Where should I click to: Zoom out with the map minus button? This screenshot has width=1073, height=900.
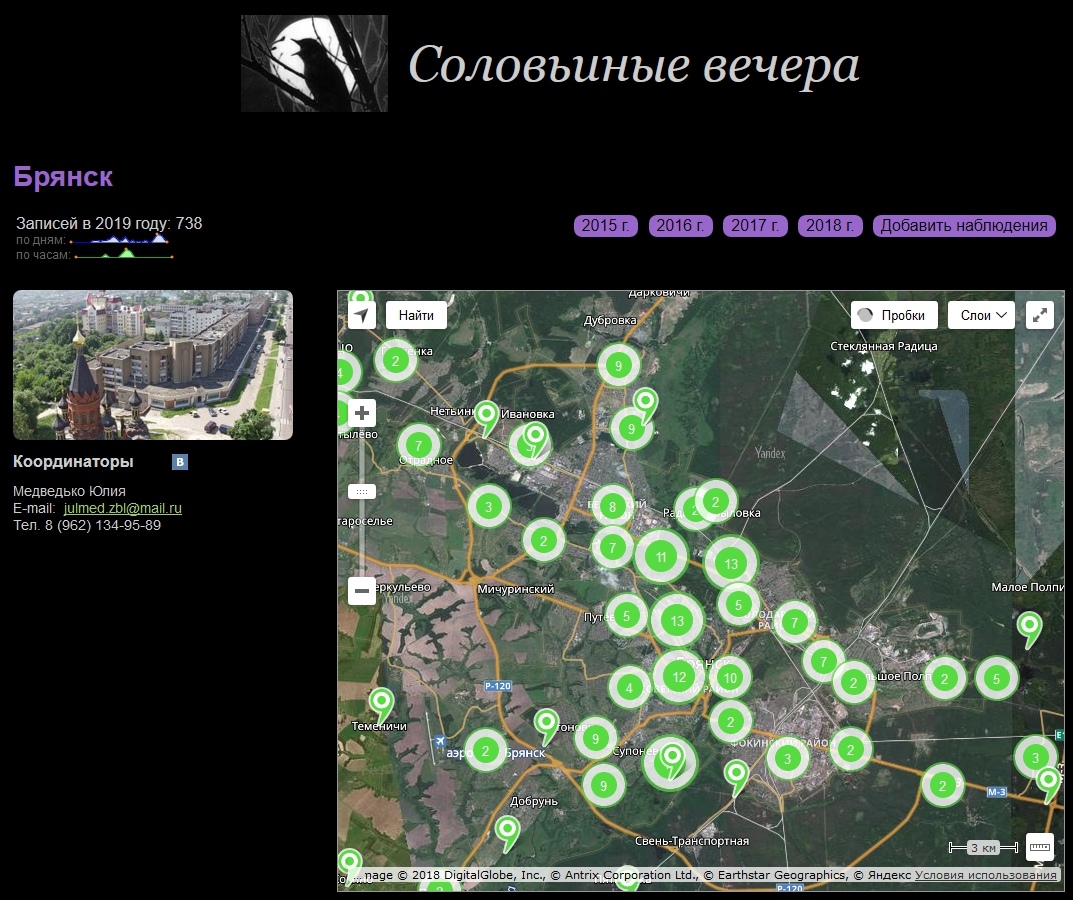[362, 591]
